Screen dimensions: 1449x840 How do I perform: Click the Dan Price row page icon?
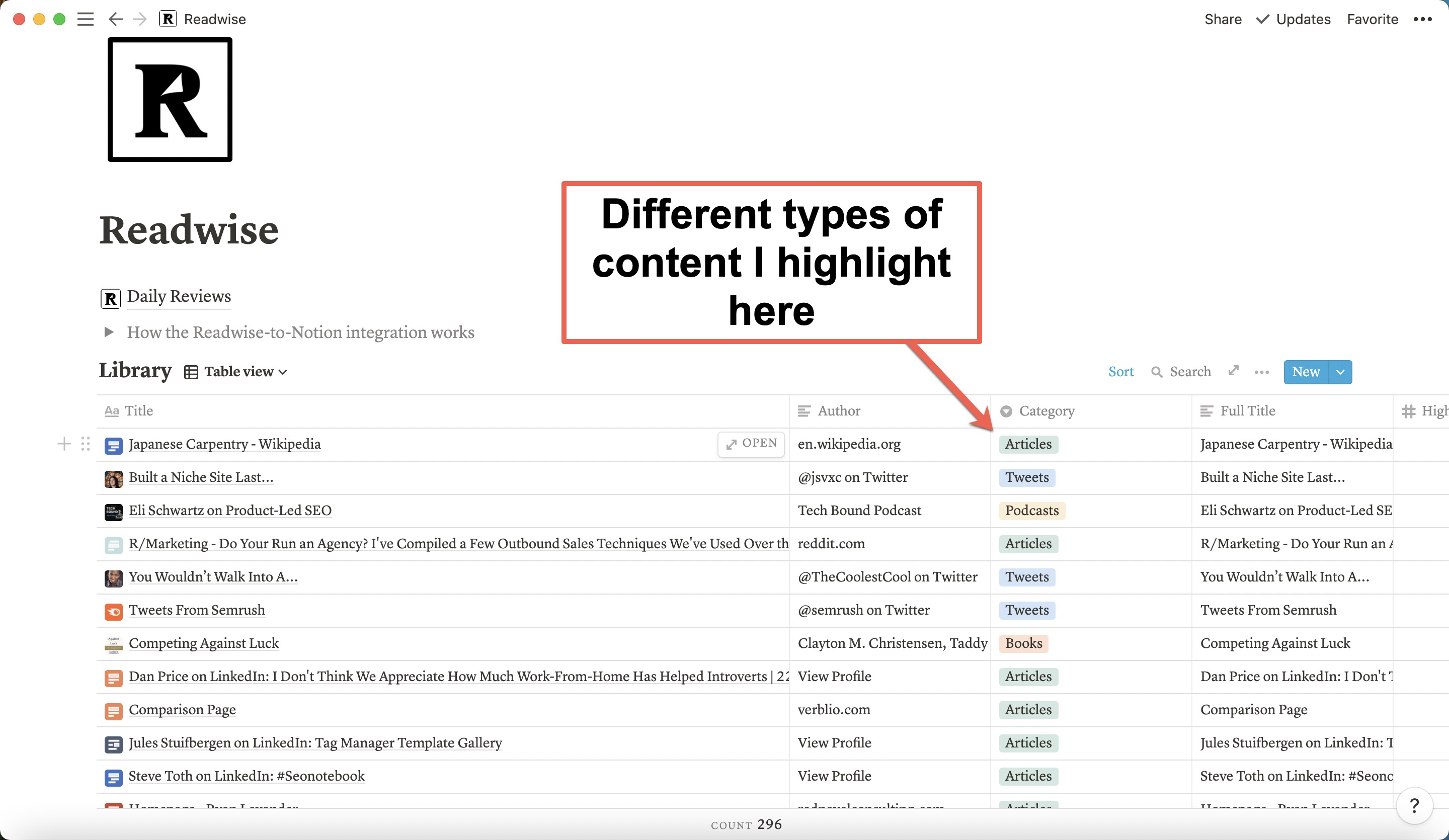pos(113,678)
